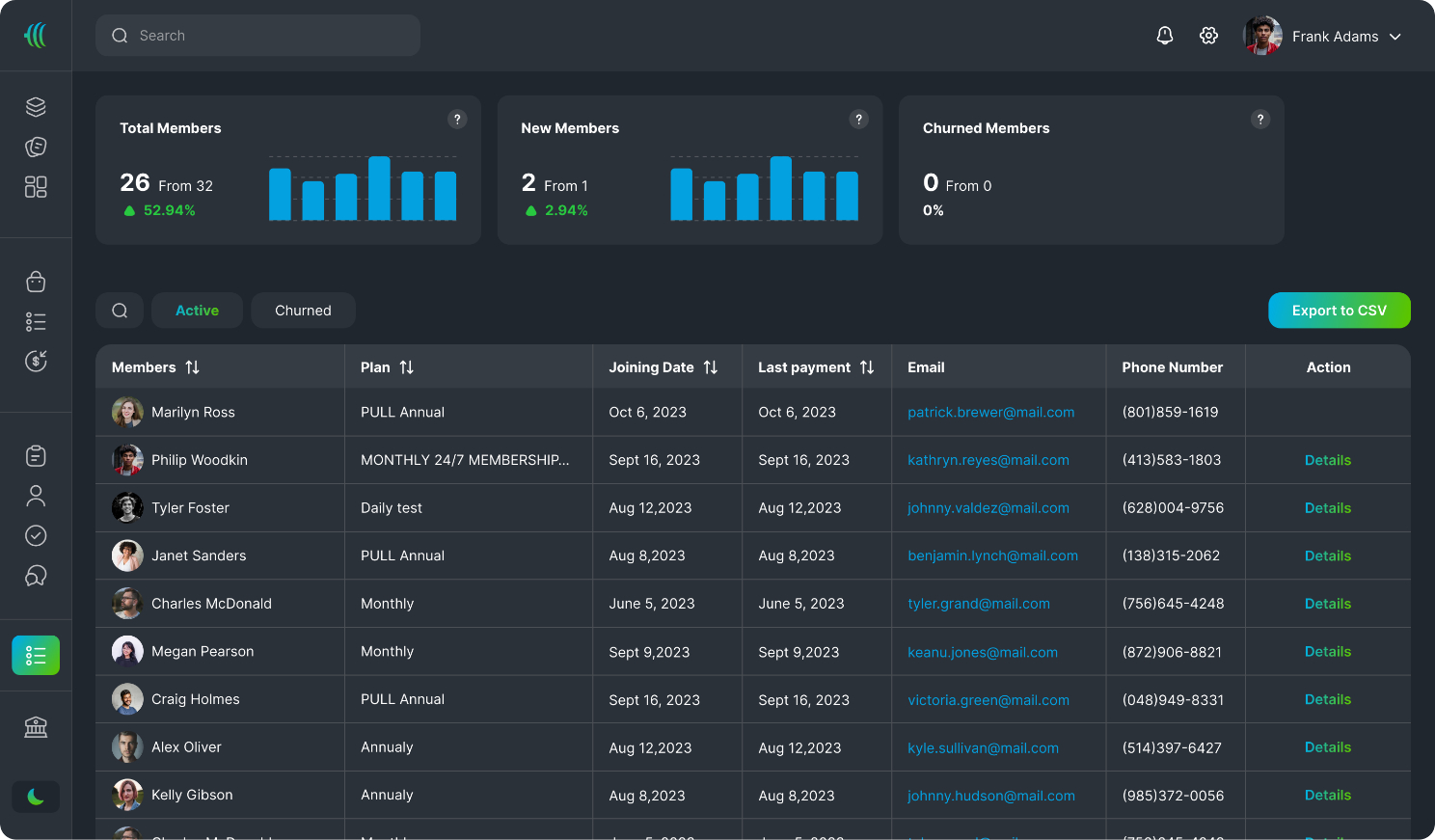Expand the Frank Adams account menu

[1395, 37]
